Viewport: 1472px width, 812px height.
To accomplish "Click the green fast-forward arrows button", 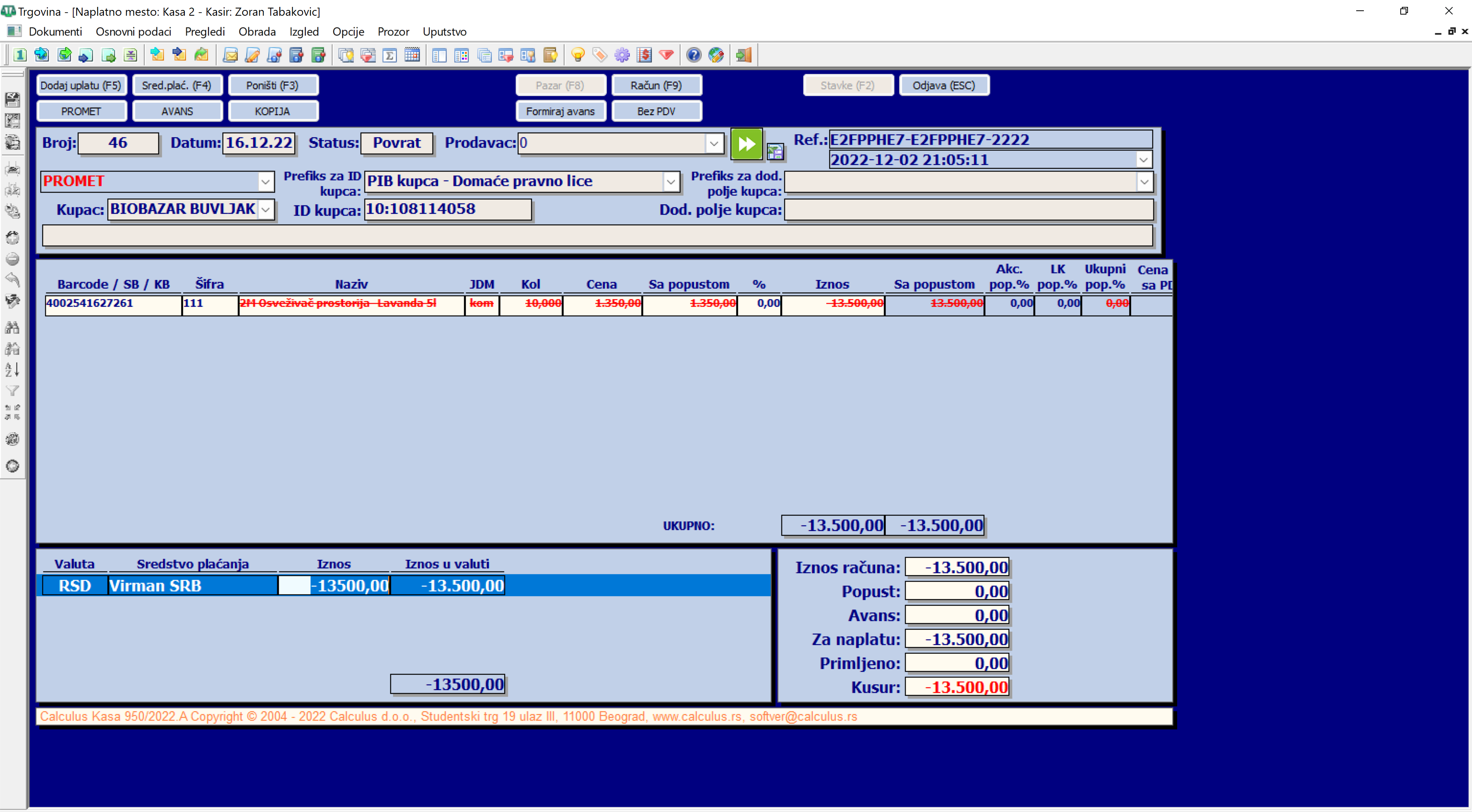I will [x=746, y=144].
